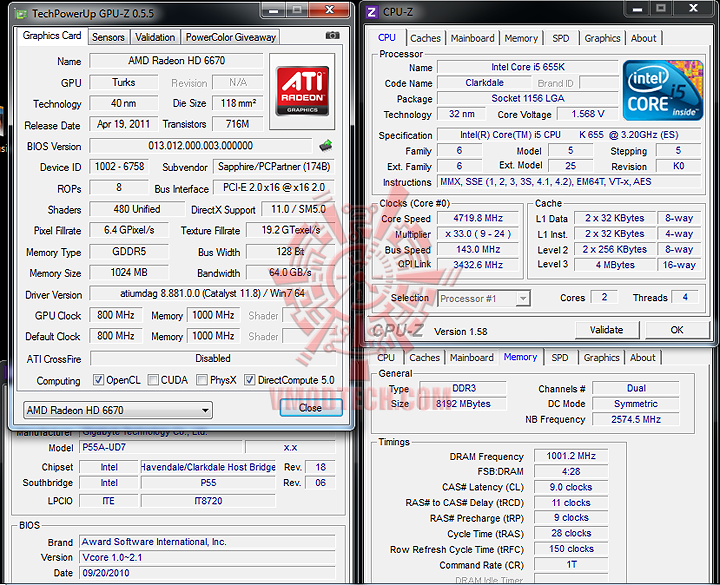
Task: Click the Award Software International BIOS brand
Action: coord(207,542)
